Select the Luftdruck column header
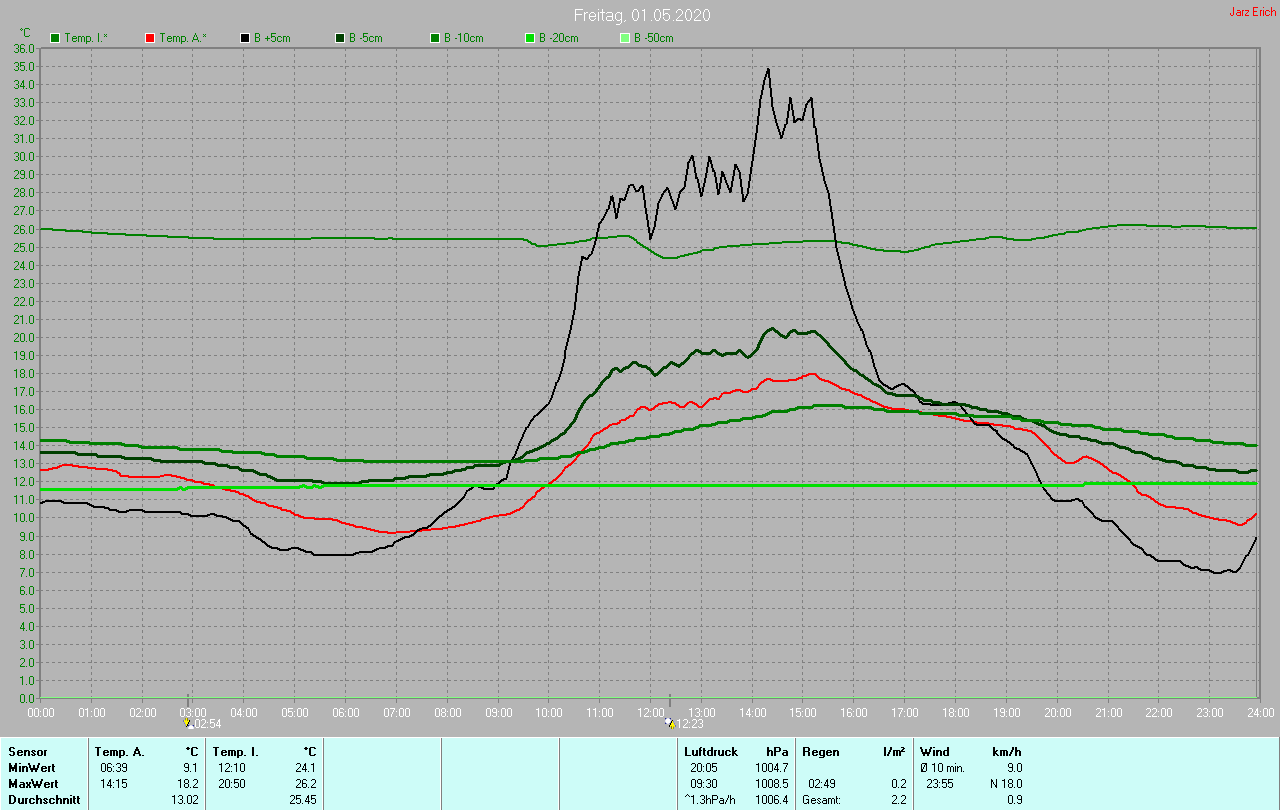The image size is (1280, 810). tap(710, 751)
